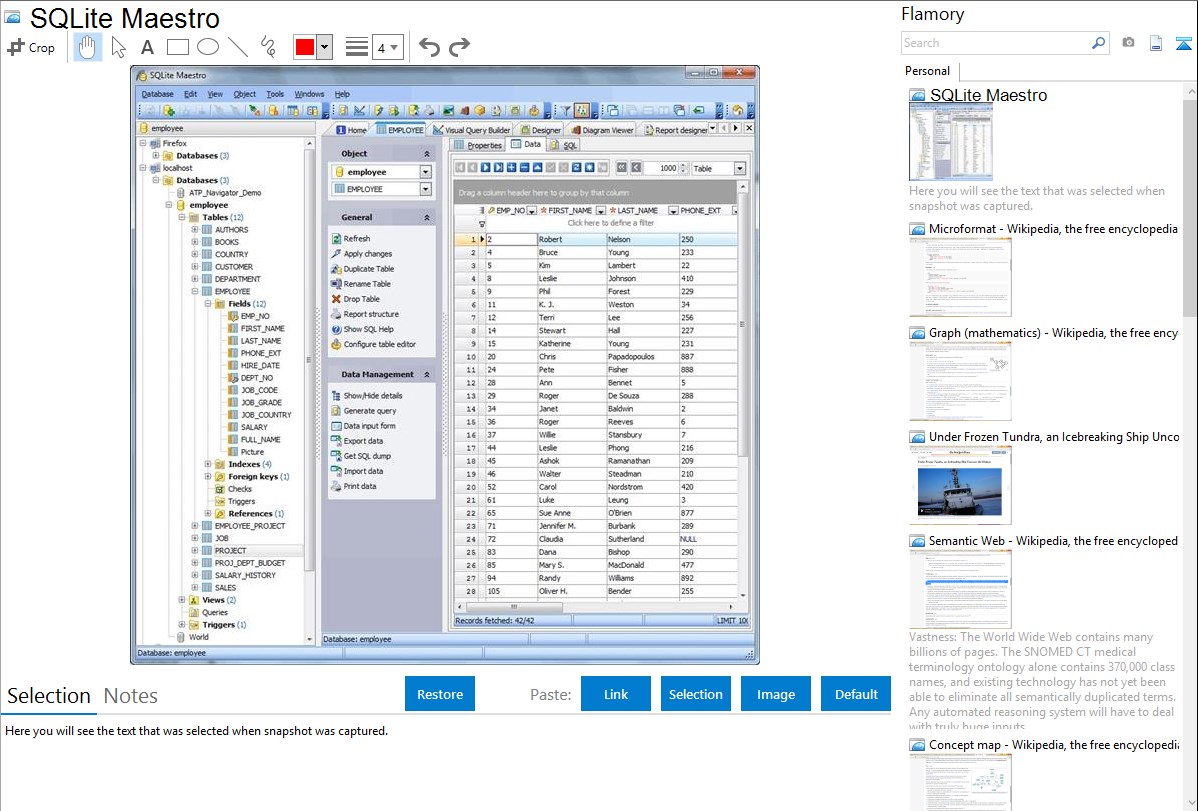This screenshot has width=1198, height=811.
Task: Open the Personal tab
Action: (x=927, y=71)
